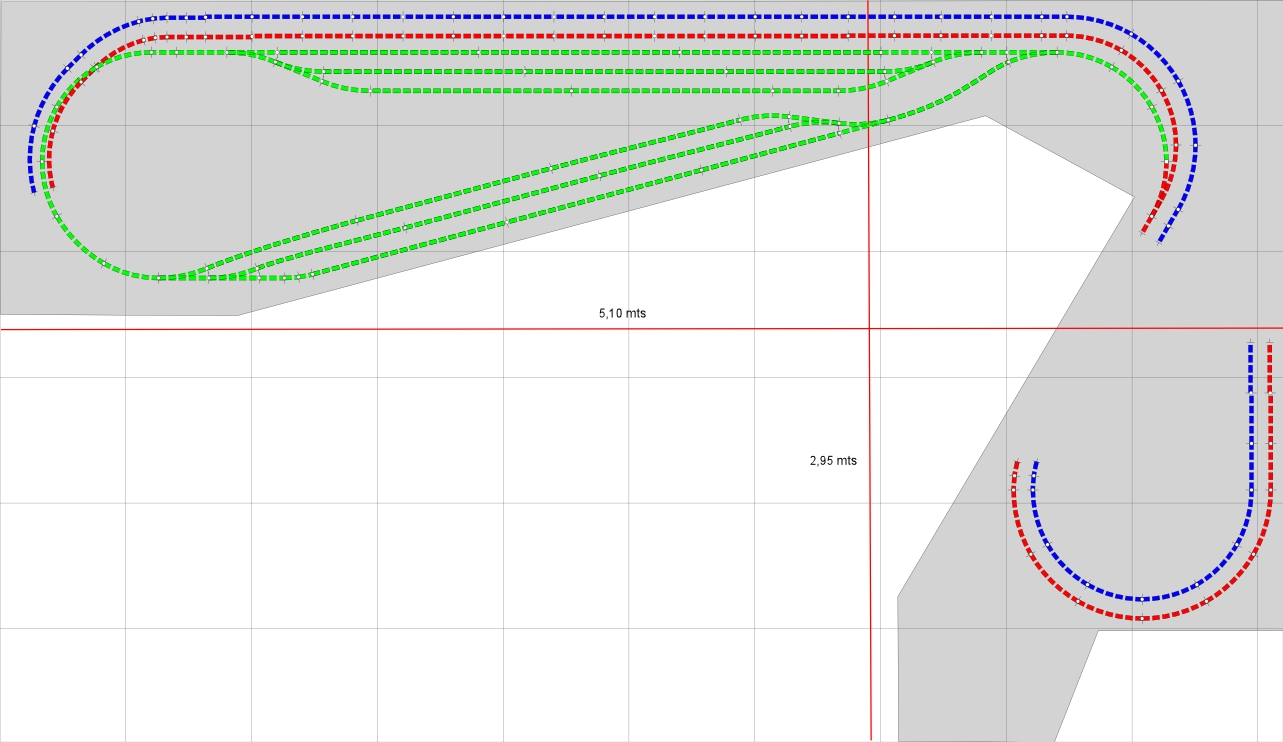This screenshot has width=1283, height=742.
Task: Select the green inner siding track at top
Action: (x=600, y=71)
